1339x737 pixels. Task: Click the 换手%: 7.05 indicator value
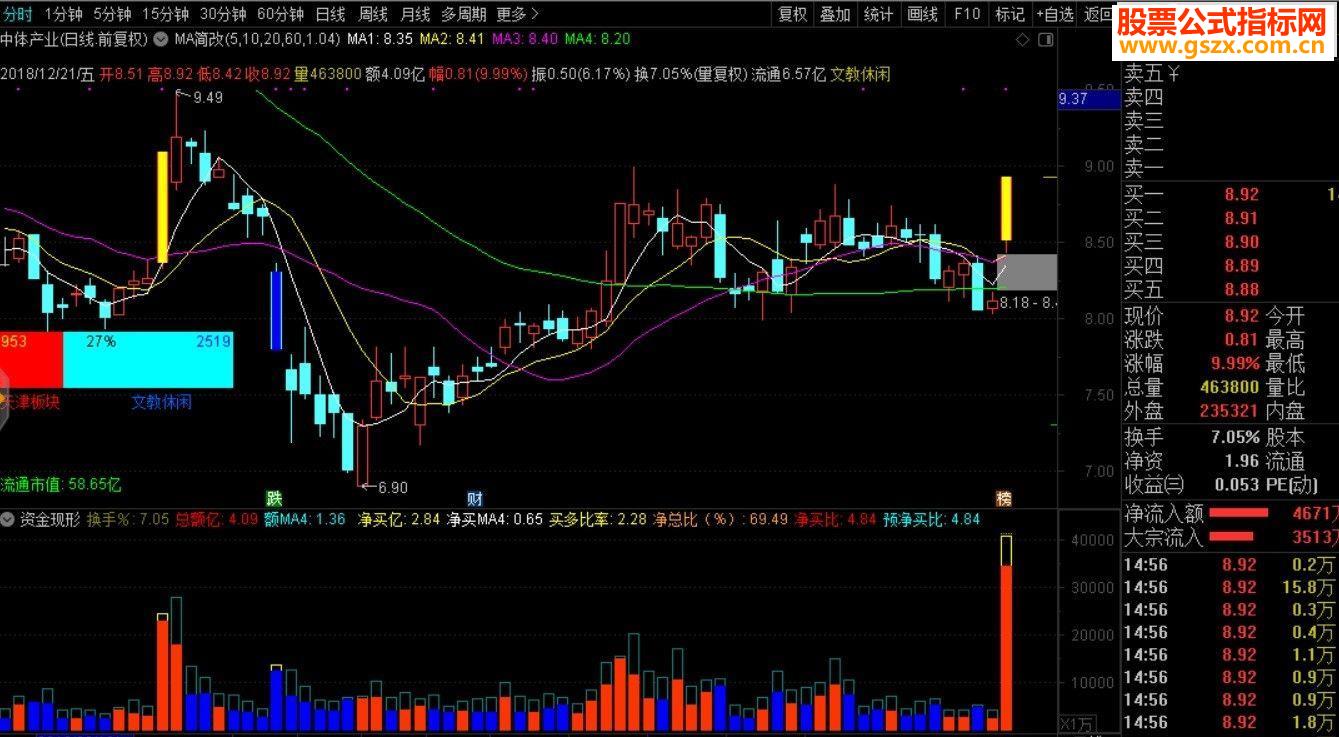[128, 520]
